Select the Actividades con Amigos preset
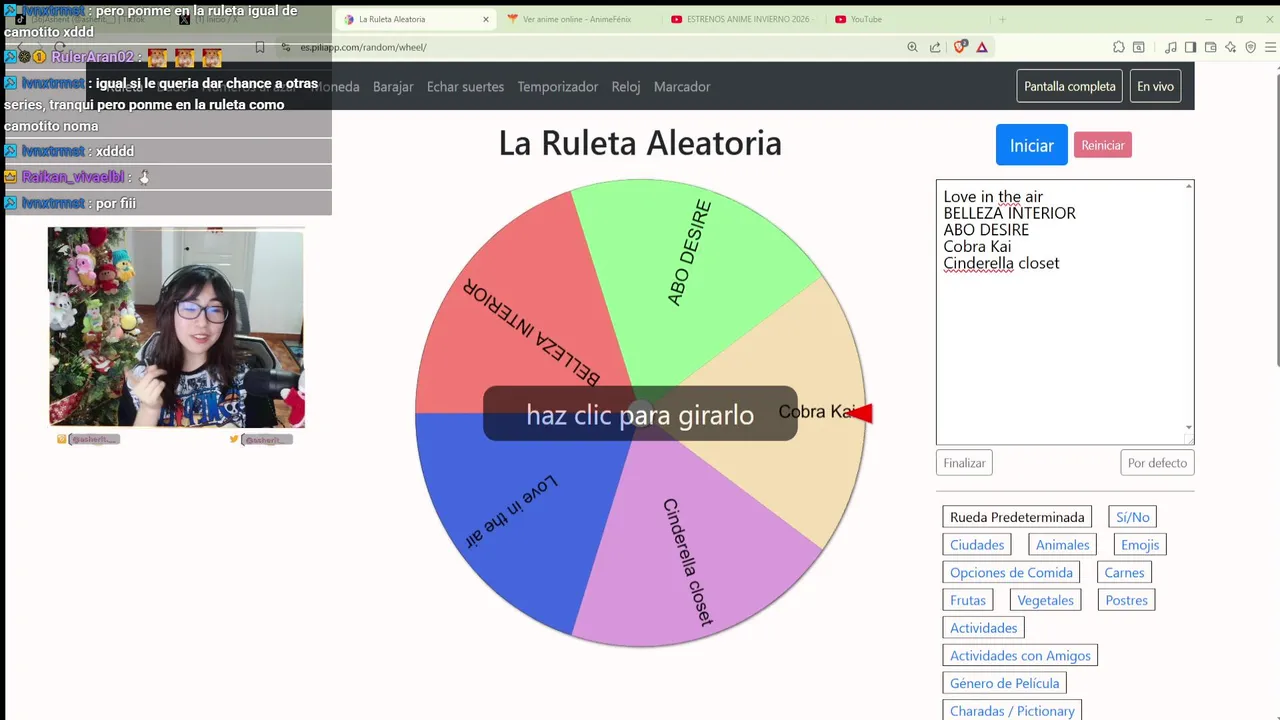The width and height of the screenshot is (1280, 720). point(1020,656)
